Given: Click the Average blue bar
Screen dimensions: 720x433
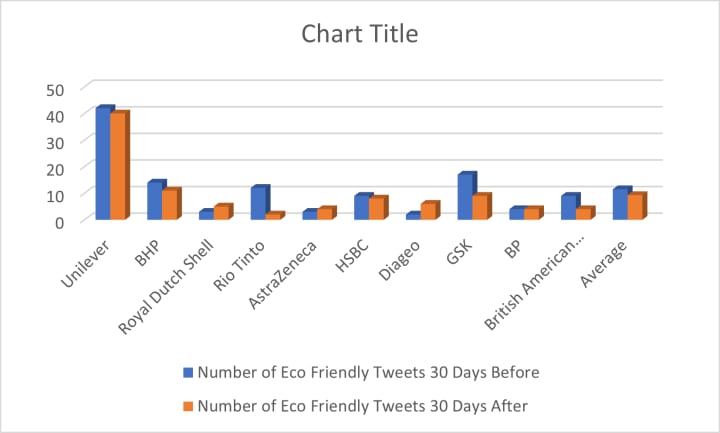Looking at the screenshot, I should [x=621, y=203].
